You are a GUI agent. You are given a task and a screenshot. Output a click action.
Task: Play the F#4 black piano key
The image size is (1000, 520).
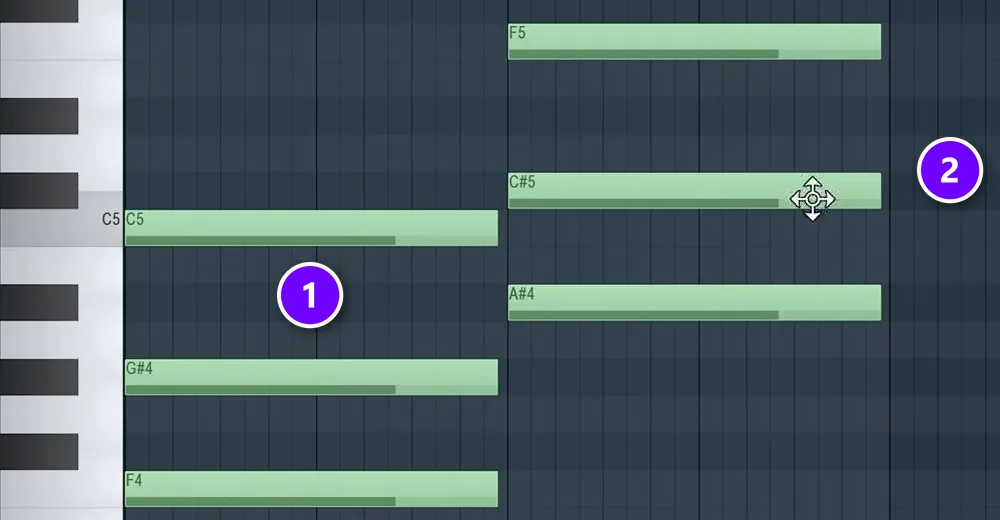pos(39,452)
